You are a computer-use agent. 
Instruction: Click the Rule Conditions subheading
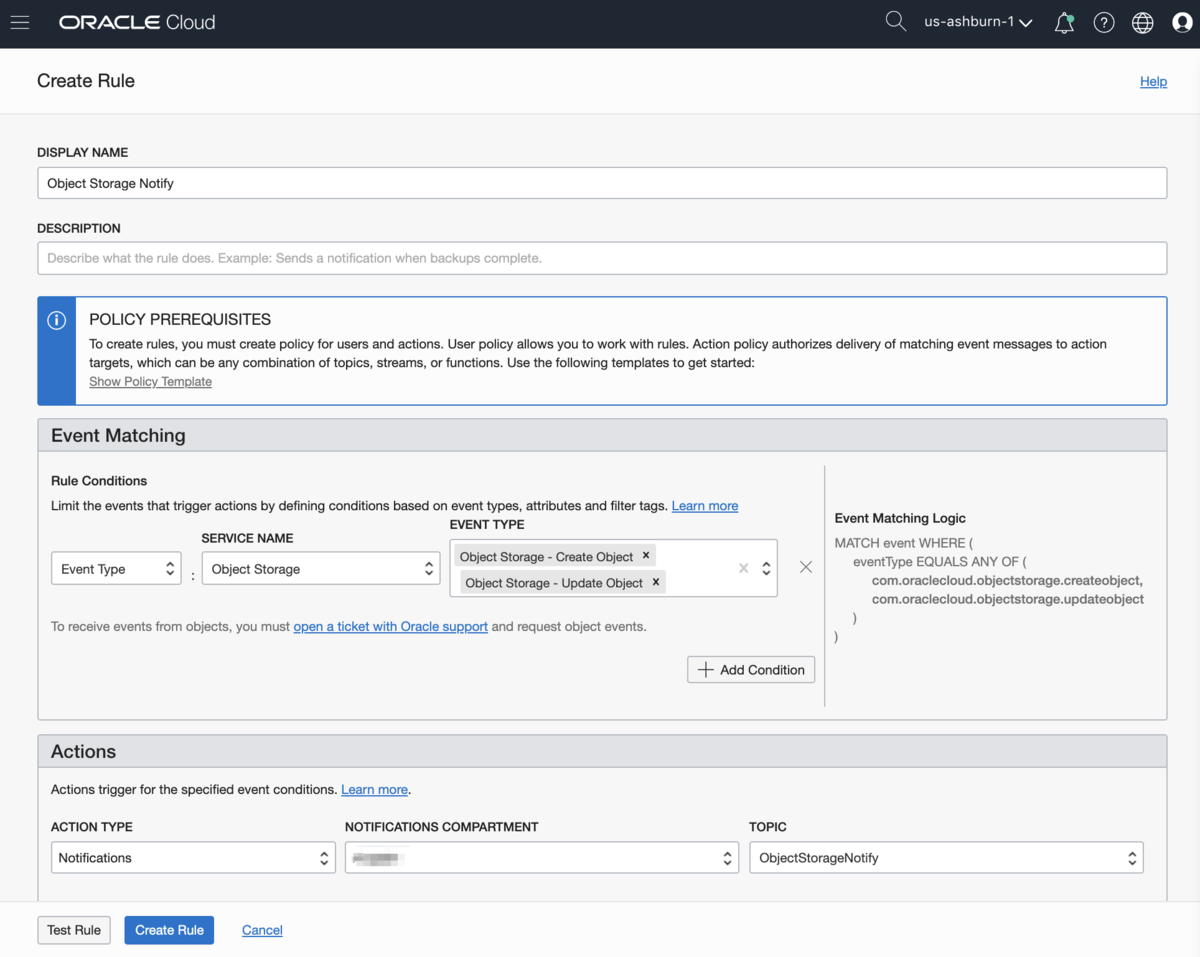[99, 481]
